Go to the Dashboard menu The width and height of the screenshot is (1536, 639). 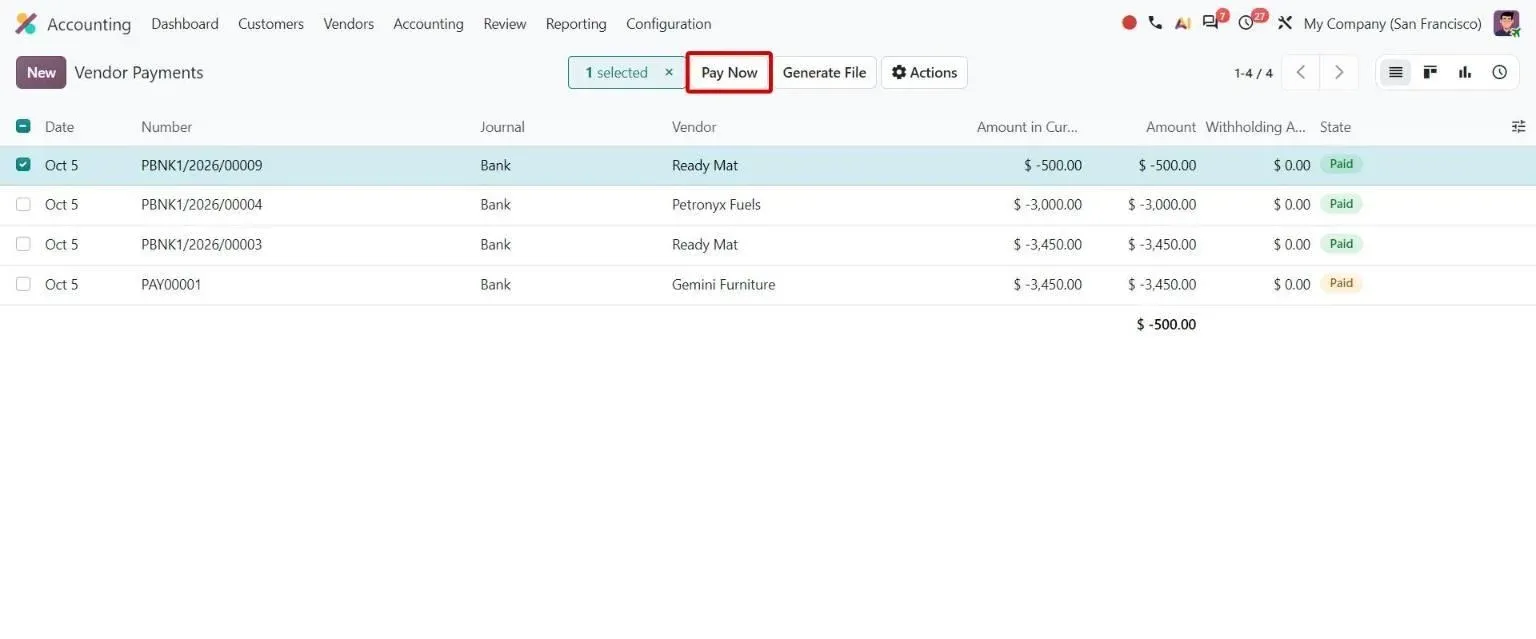[185, 23]
